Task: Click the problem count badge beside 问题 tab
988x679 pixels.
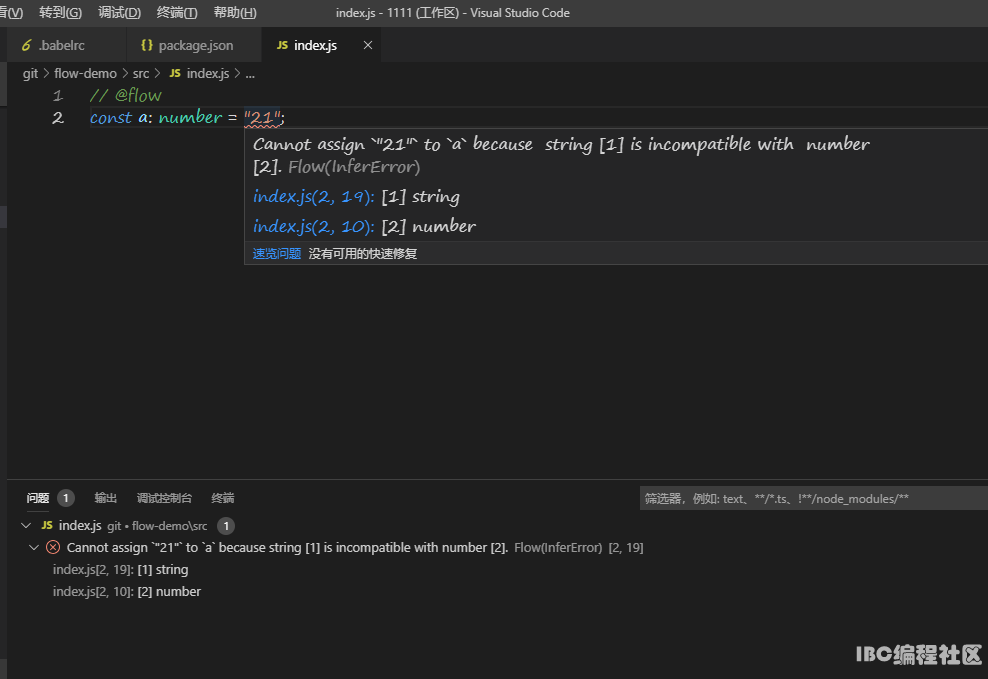Action: [66, 498]
